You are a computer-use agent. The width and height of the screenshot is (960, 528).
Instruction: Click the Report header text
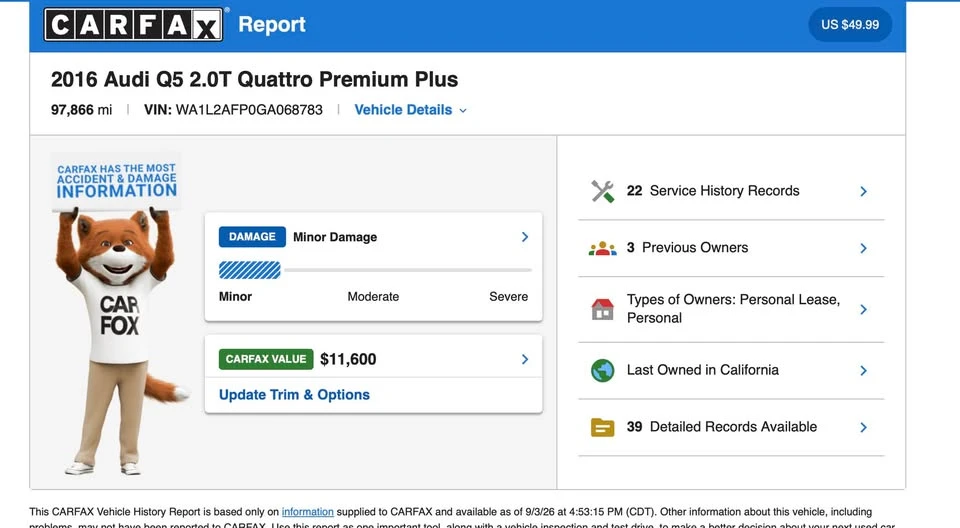click(272, 25)
